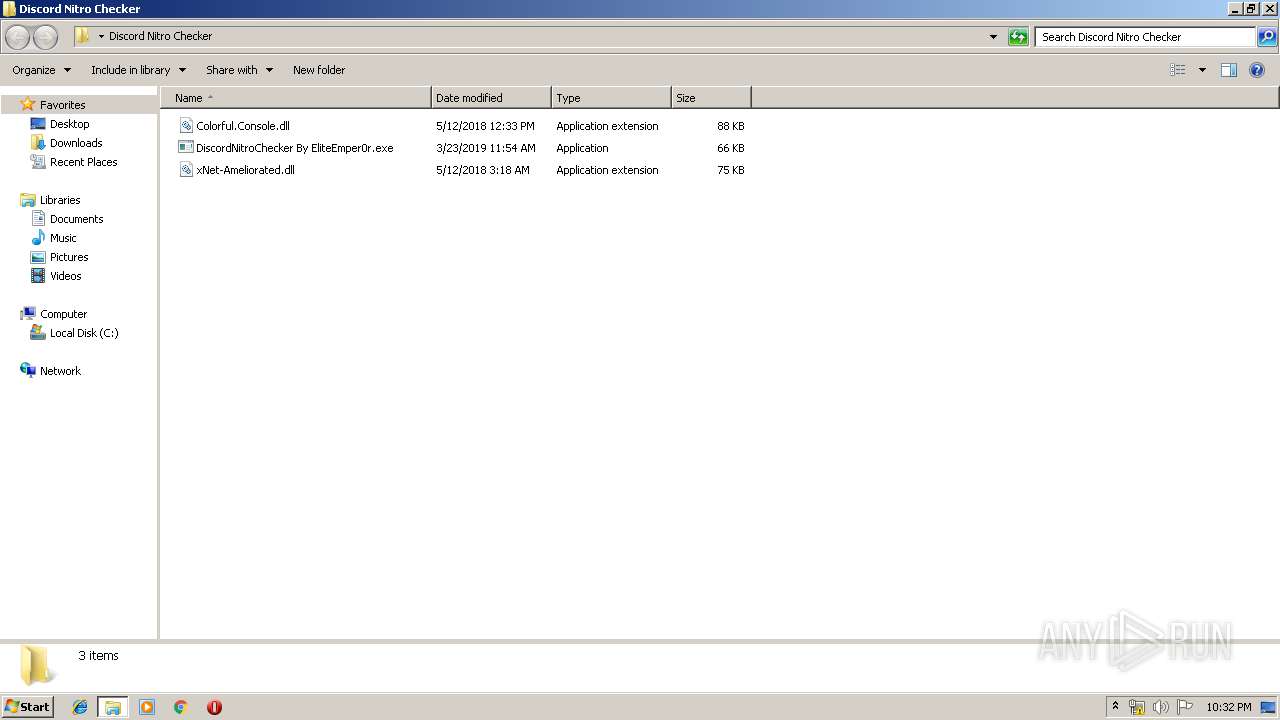Open Google Chrome from taskbar

click(x=181, y=707)
